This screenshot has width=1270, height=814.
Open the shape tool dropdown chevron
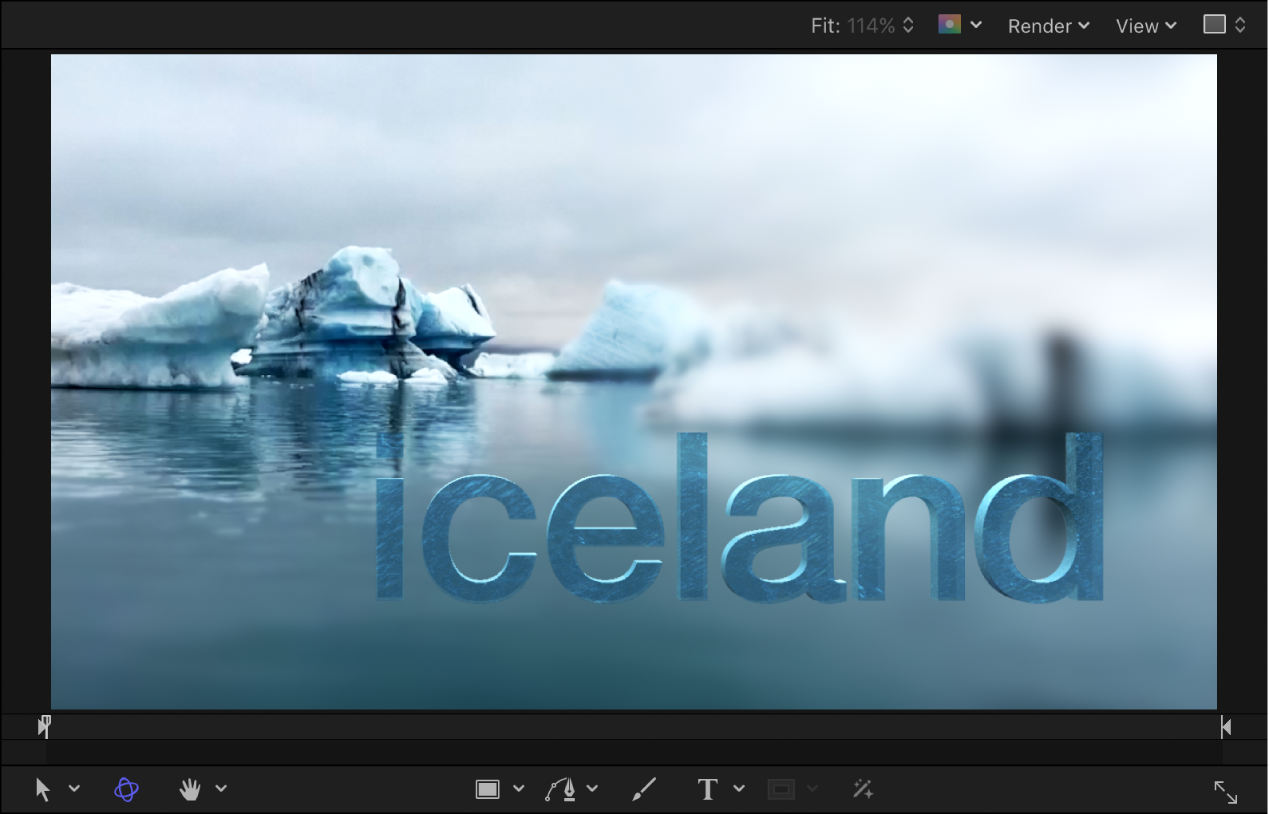pyautogui.click(x=518, y=789)
